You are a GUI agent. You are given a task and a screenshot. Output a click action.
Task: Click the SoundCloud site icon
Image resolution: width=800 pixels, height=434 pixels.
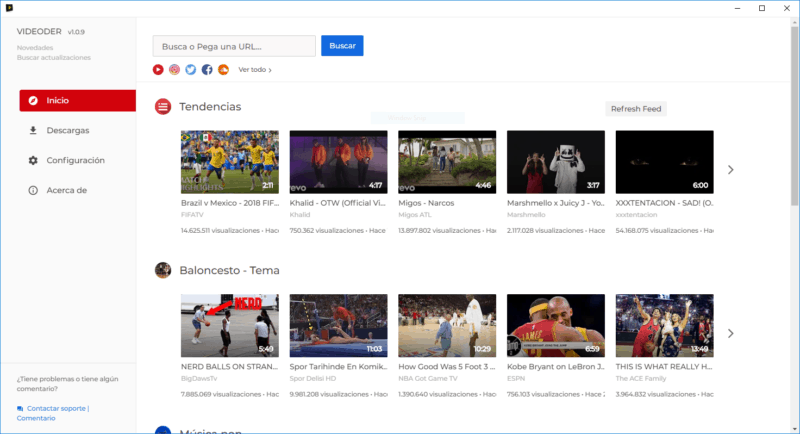click(x=223, y=70)
